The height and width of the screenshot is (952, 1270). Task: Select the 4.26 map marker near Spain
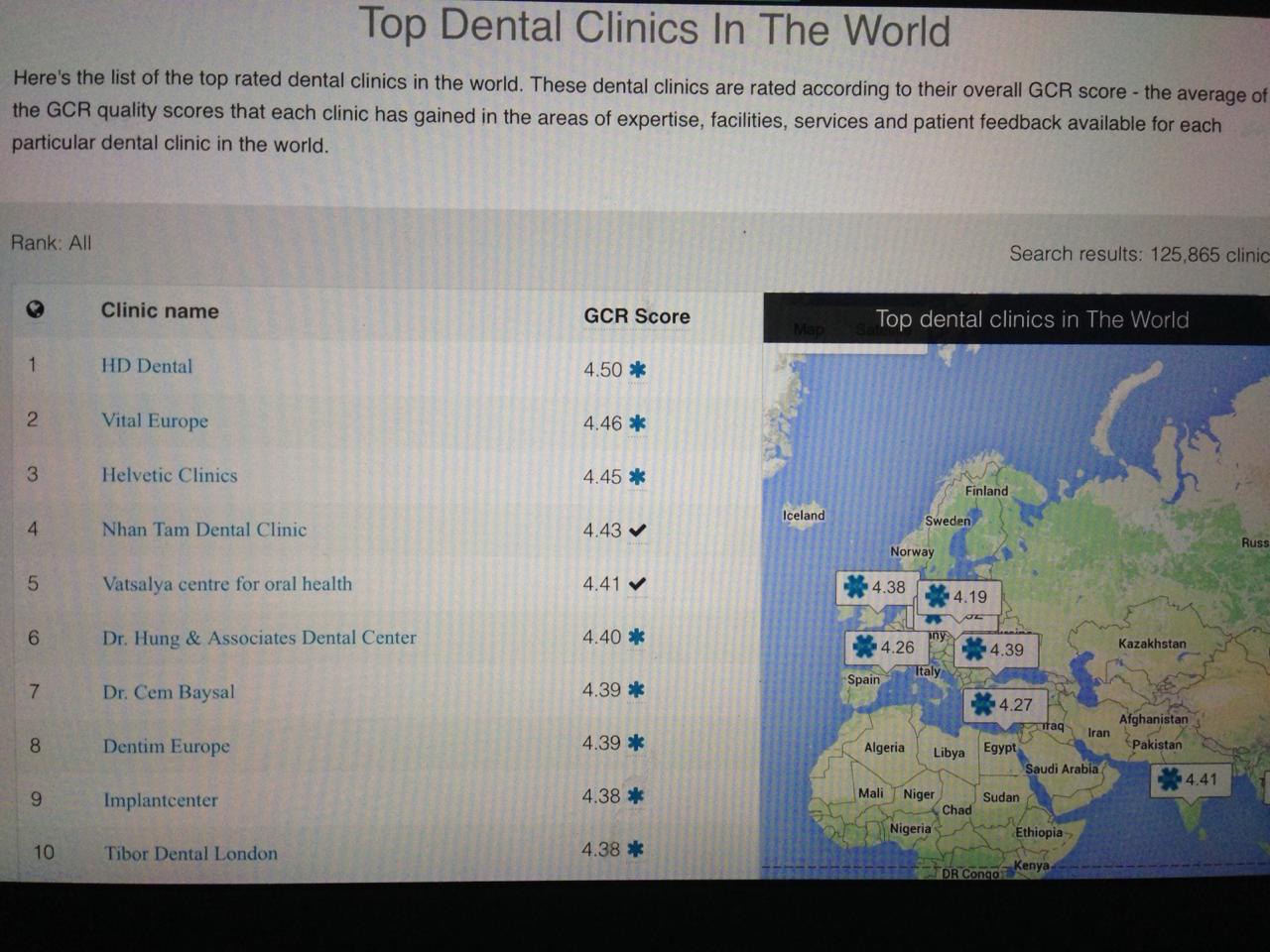[885, 648]
